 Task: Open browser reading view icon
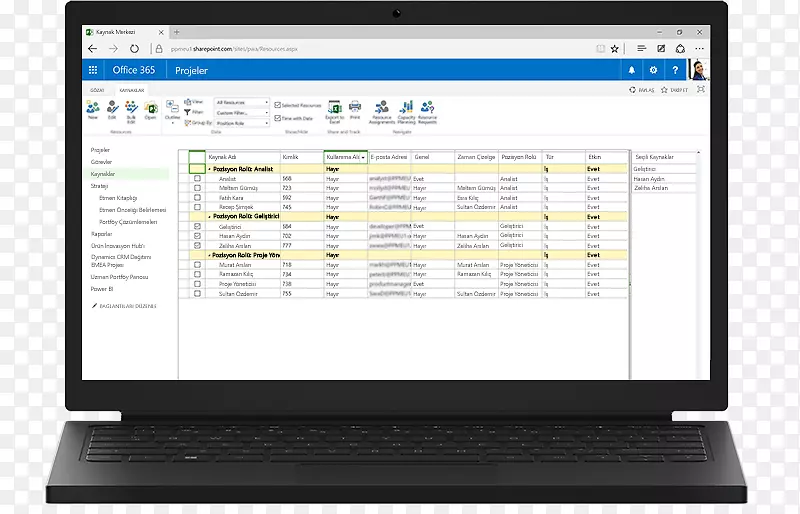pyautogui.click(x=601, y=48)
